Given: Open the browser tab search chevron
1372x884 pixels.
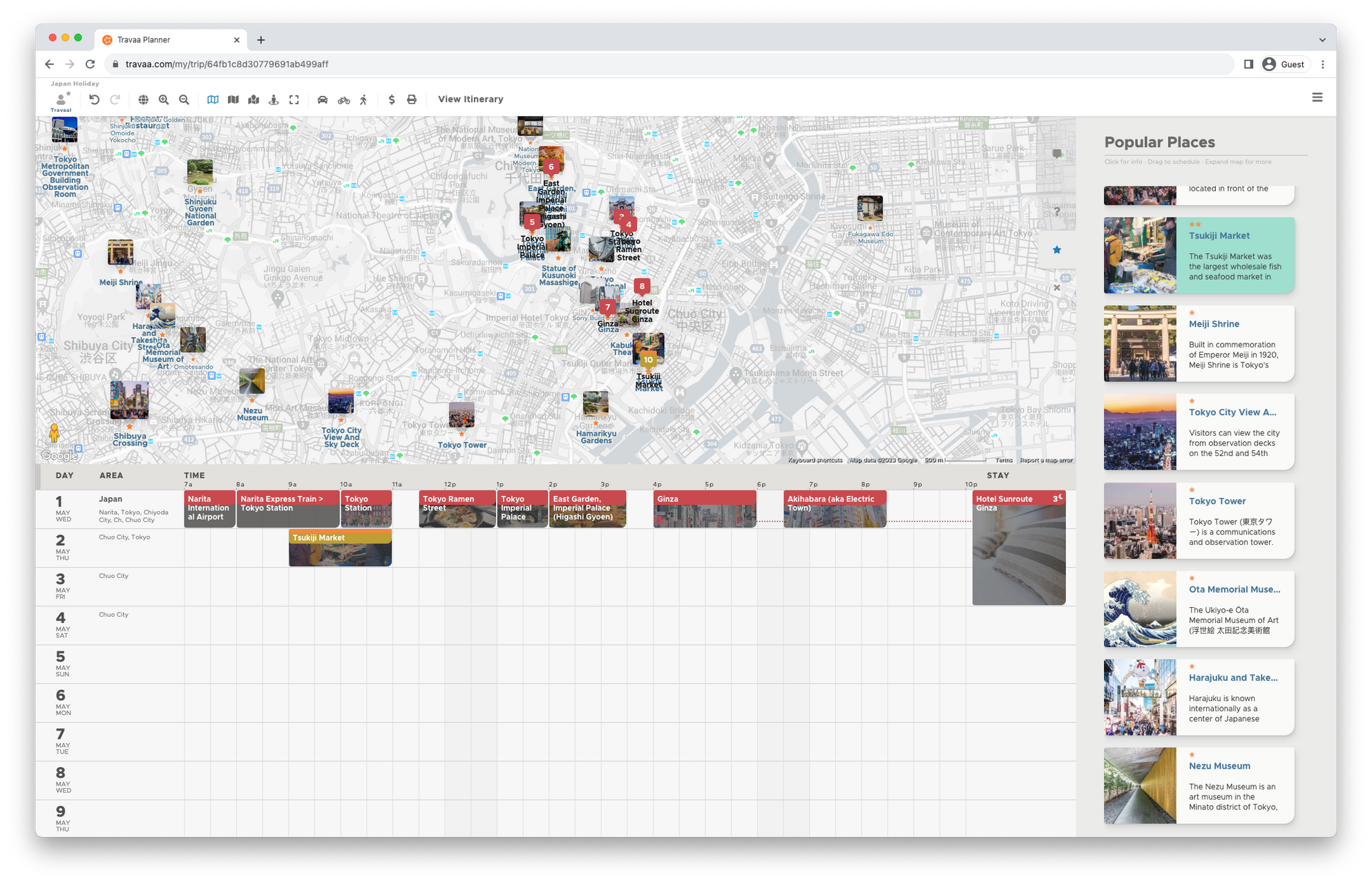Looking at the screenshot, I should click(x=1322, y=40).
